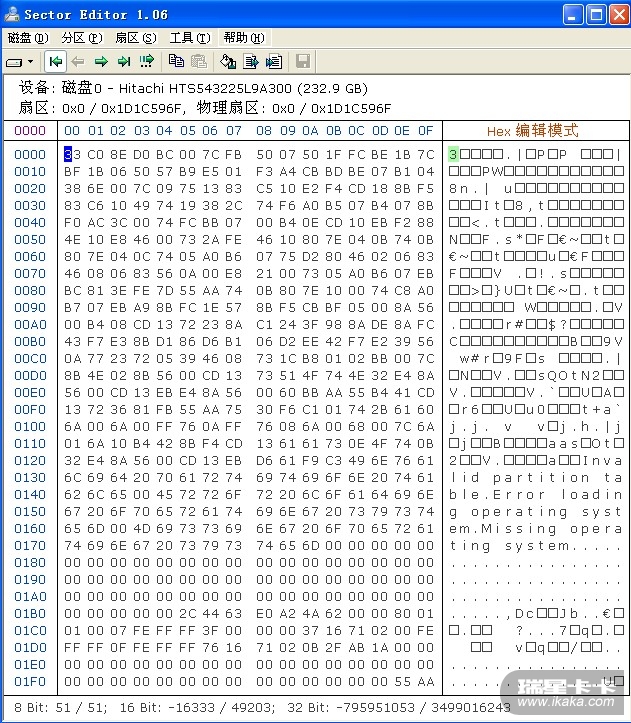Go to the previous sector
The width and height of the screenshot is (631, 723).
[78, 61]
